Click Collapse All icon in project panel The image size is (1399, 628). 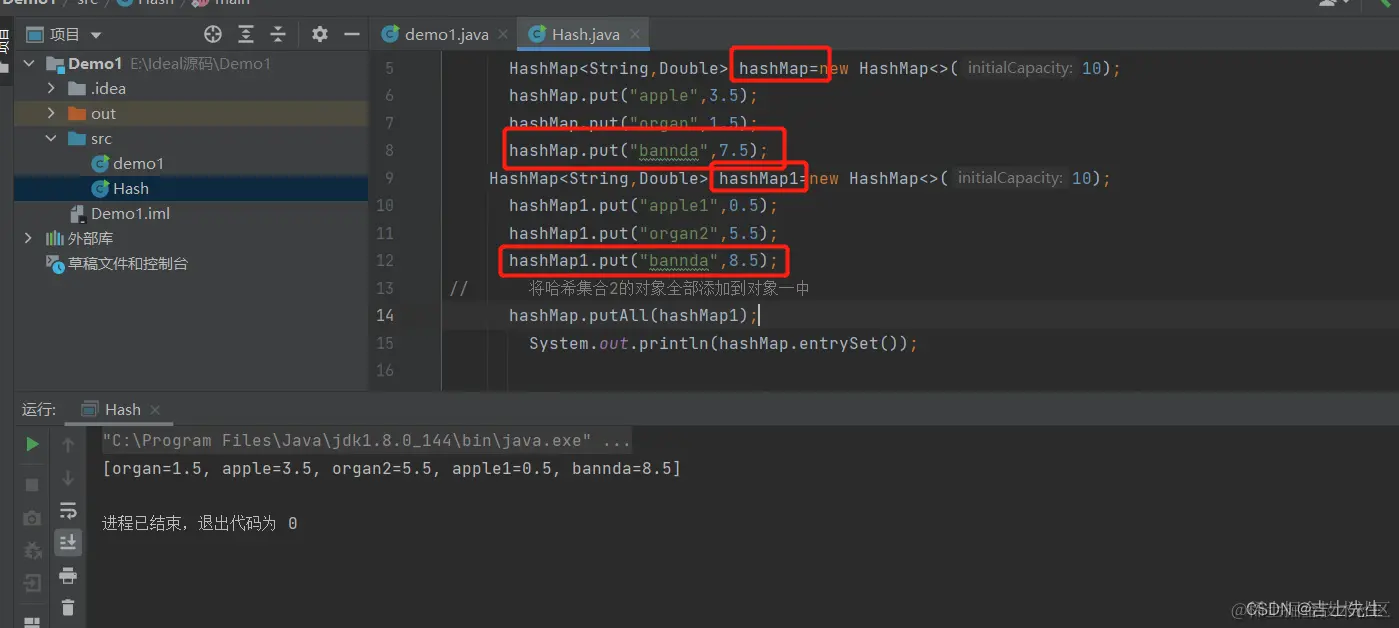278,34
